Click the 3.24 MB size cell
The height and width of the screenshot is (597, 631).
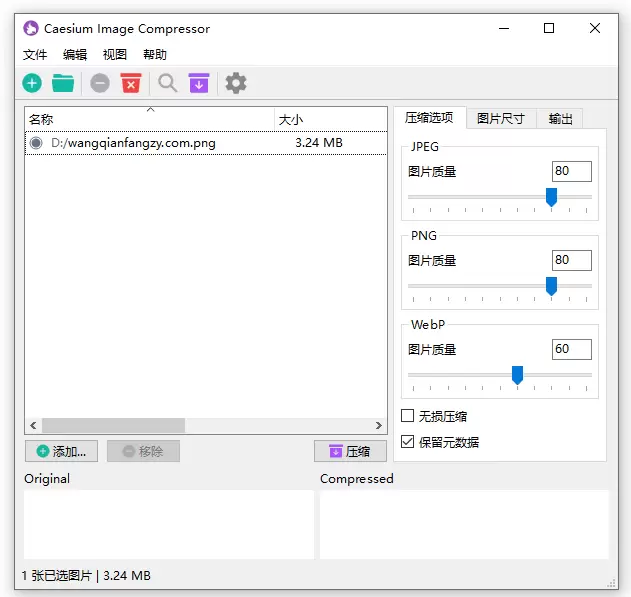tap(319, 143)
